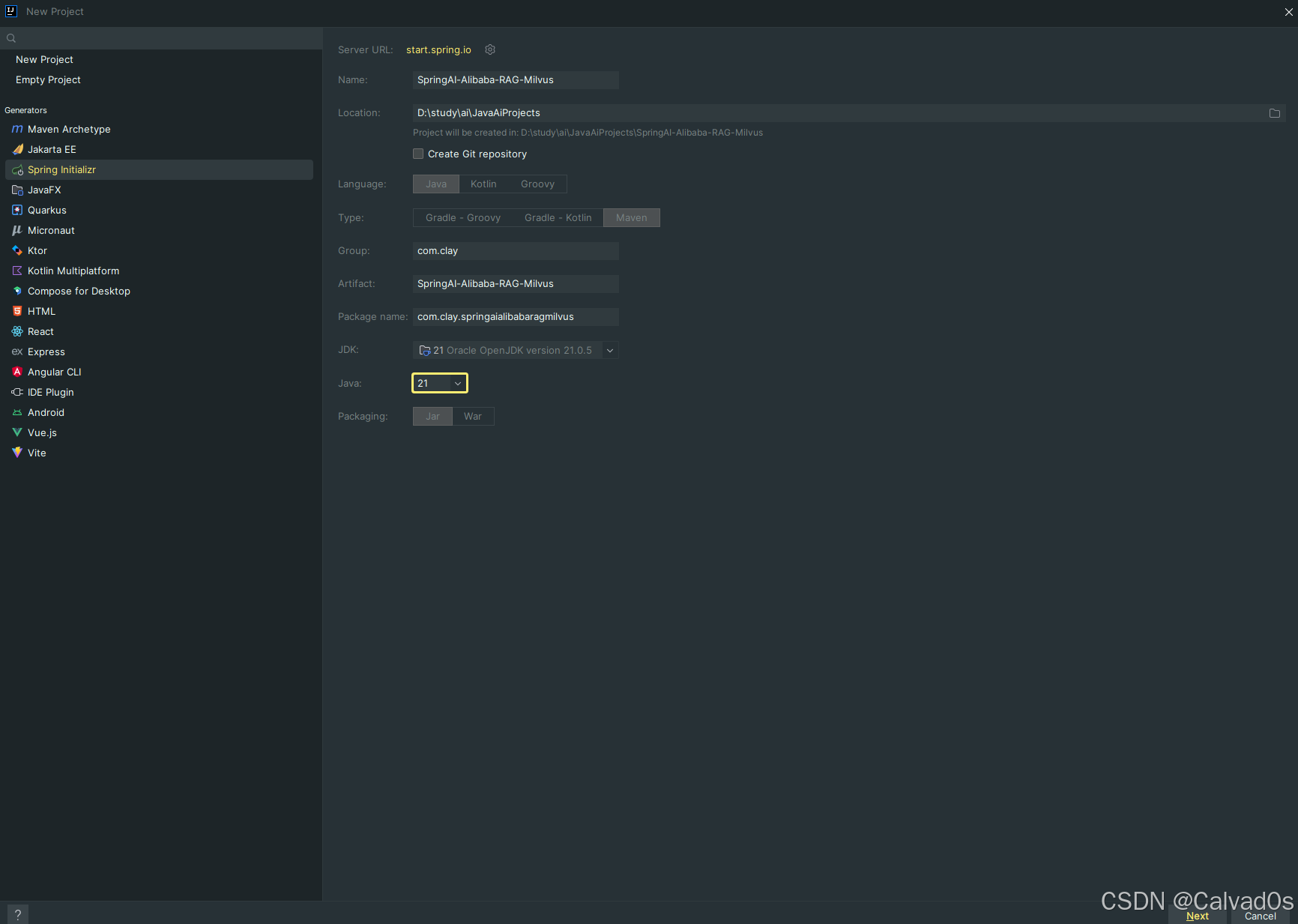The width and height of the screenshot is (1298, 924).
Task: Choose Gradle - Groovy build type
Action: click(463, 218)
